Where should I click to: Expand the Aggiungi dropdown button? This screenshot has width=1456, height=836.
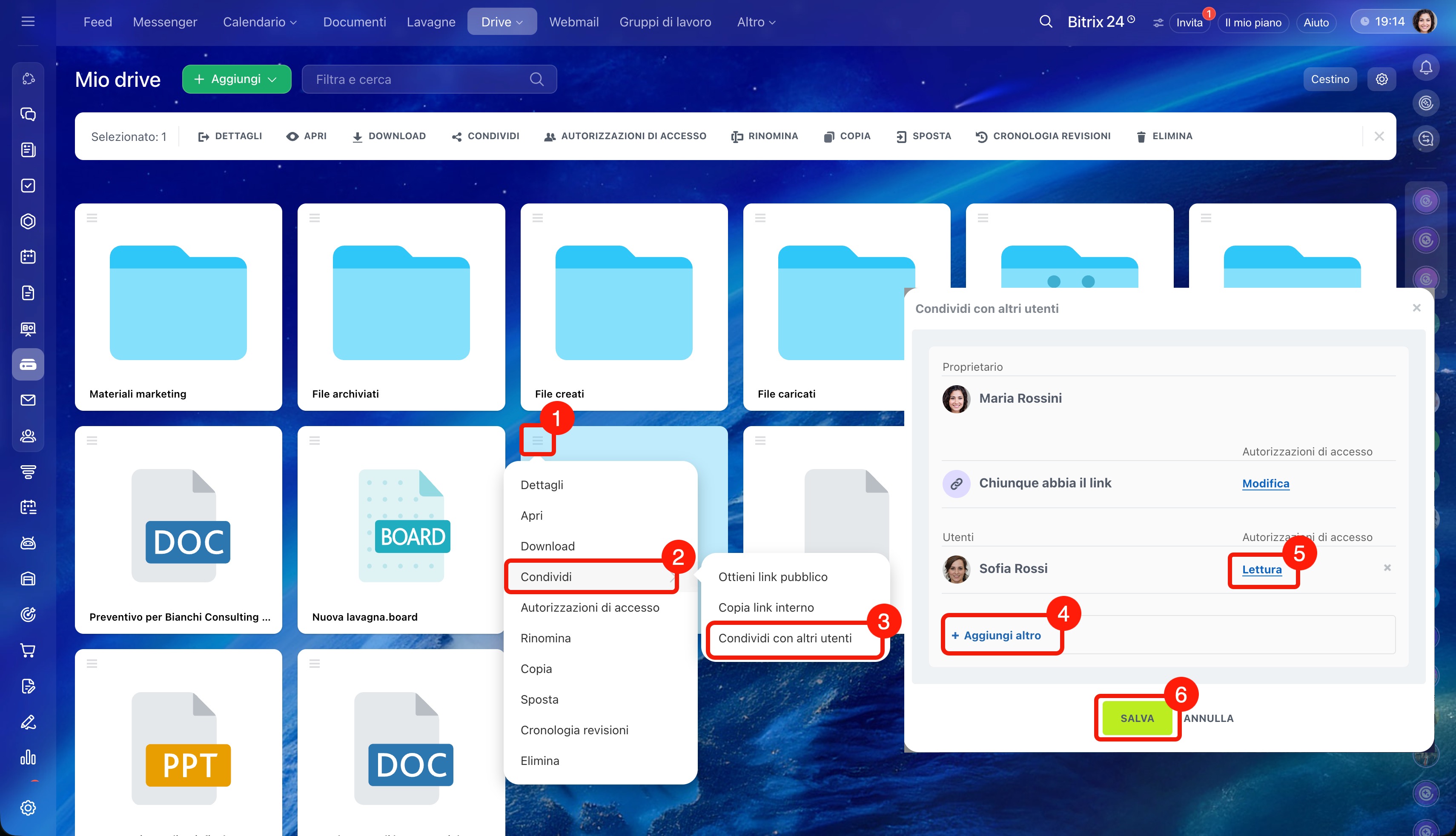coord(237,79)
